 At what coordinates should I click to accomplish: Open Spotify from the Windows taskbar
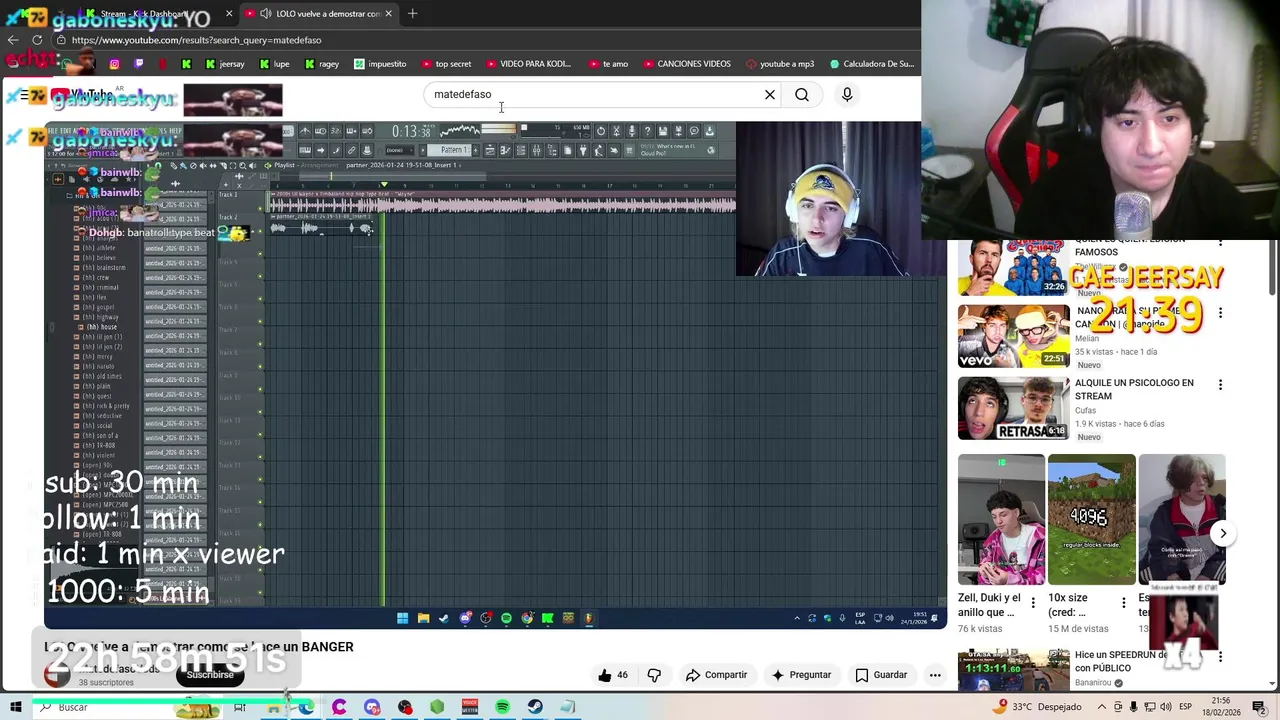502,707
